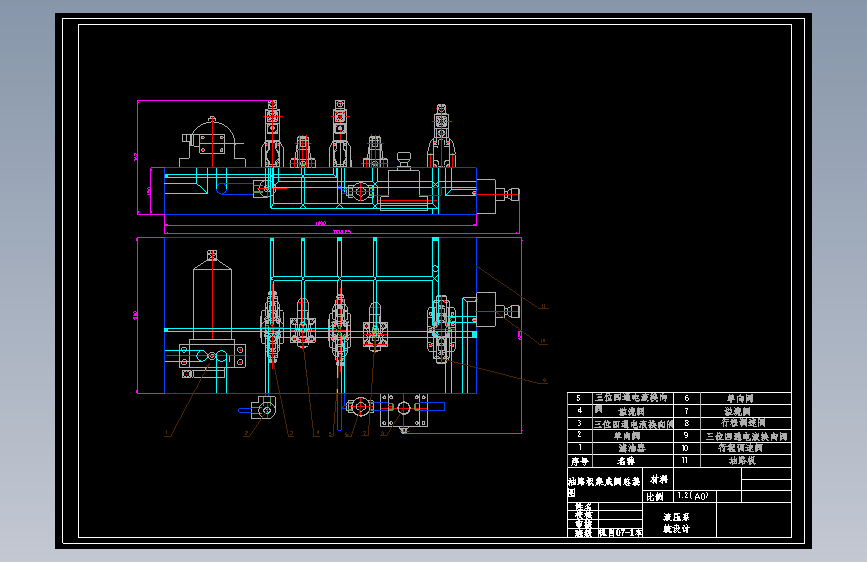Click "三位四通电液换向" in row 5
The width and height of the screenshot is (867, 562).
(631, 398)
